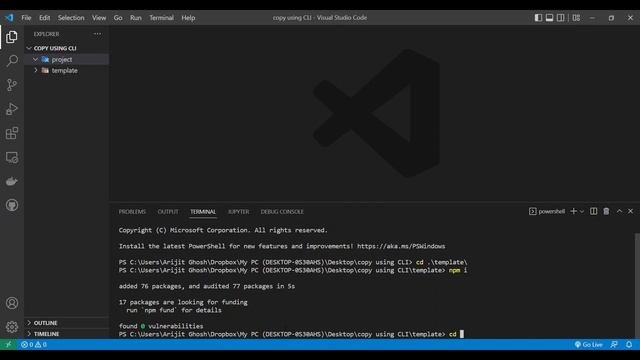Open the Go menu

coord(118,18)
